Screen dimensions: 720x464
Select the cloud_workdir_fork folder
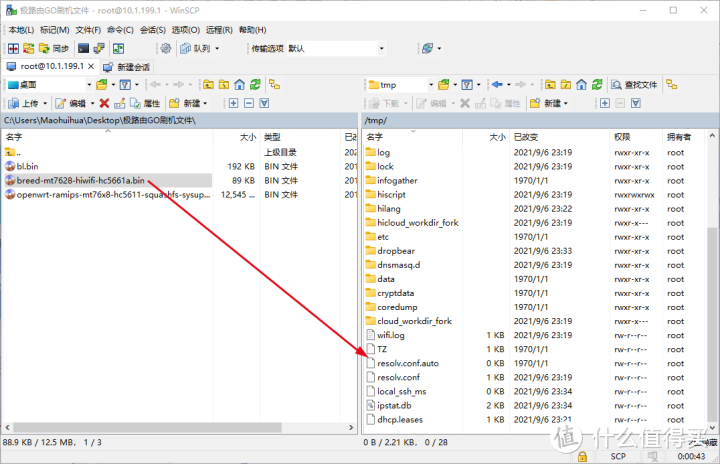414,321
